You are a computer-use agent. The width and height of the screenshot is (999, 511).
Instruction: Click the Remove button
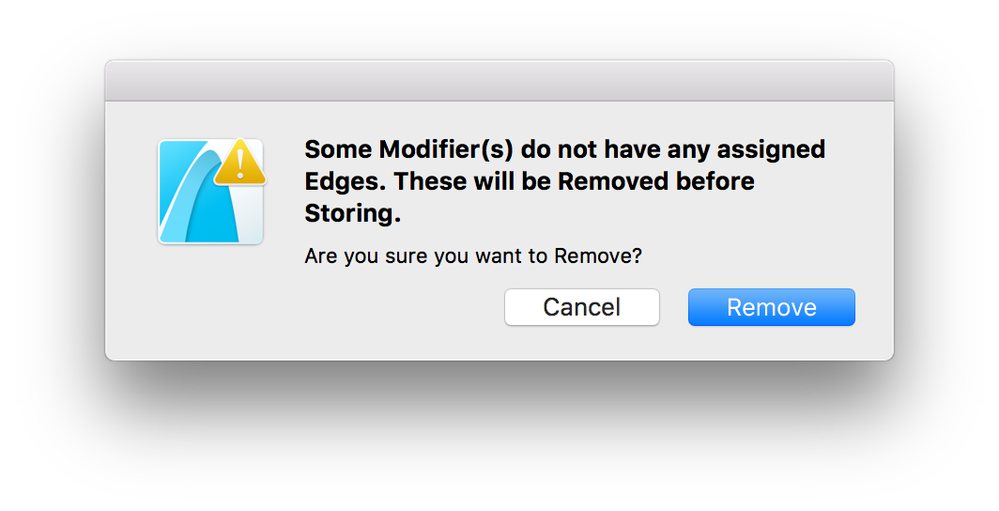[771, 307]
